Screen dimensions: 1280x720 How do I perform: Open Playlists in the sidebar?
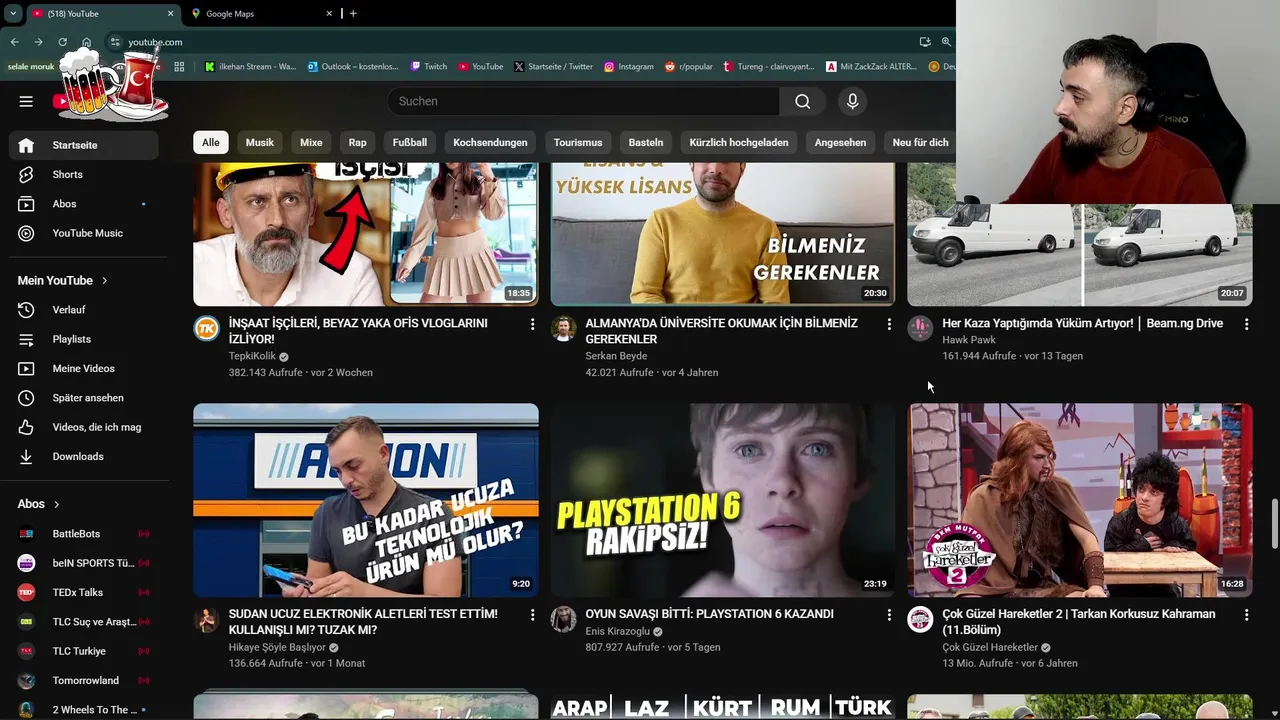coord(84,339)
